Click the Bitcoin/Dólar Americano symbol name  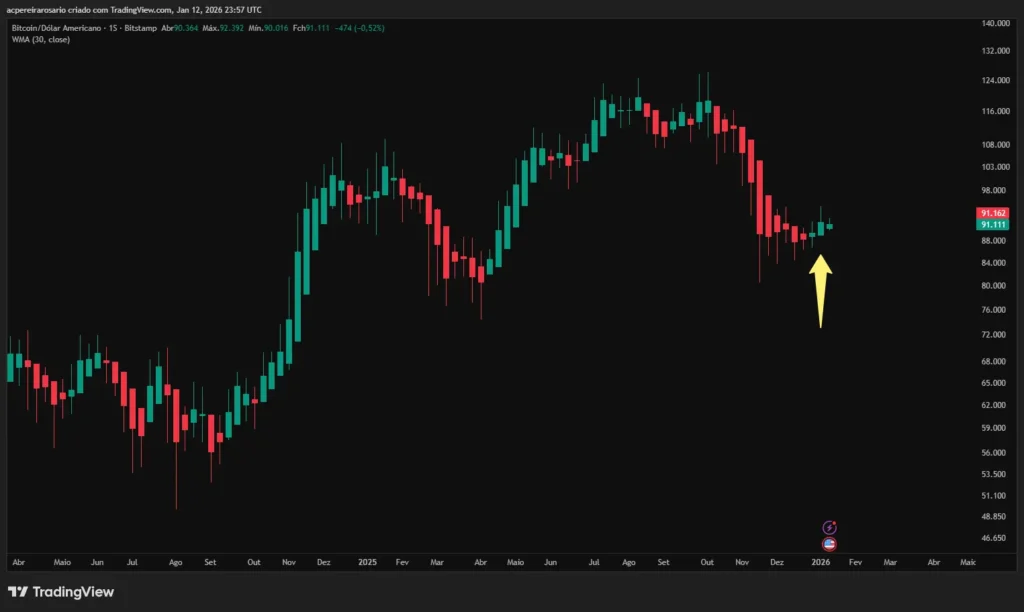click(x=57, y=29)
